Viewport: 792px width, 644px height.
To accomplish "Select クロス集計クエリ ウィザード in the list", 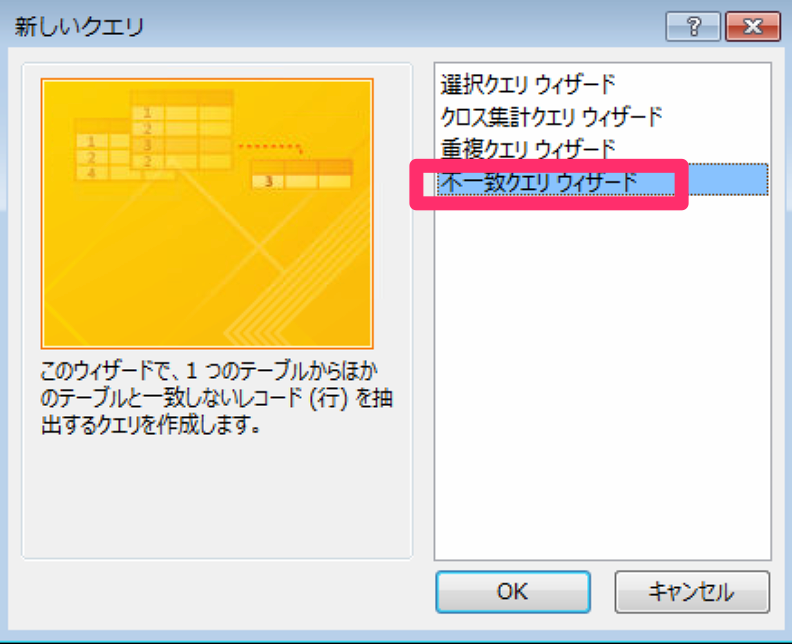I will point(552,117).
